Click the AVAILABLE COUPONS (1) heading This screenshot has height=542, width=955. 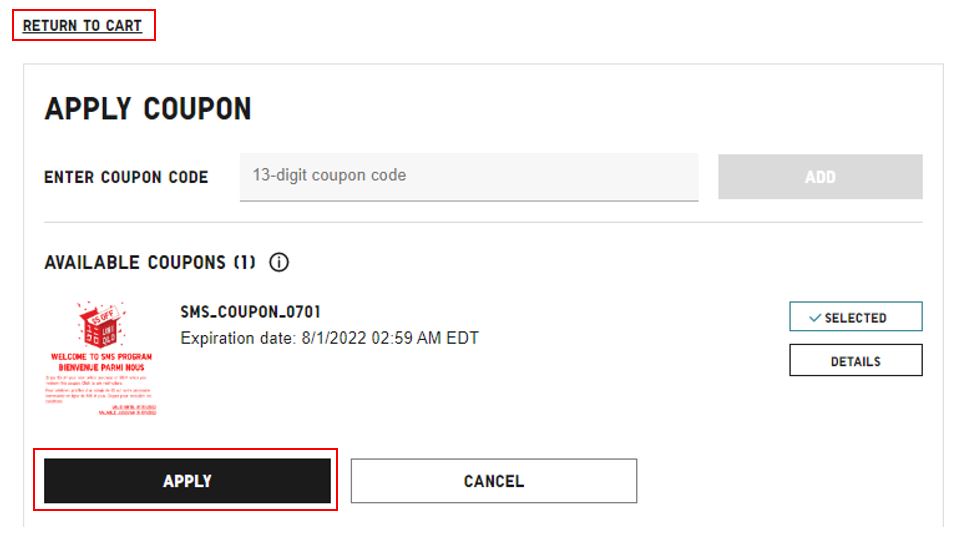149,263
